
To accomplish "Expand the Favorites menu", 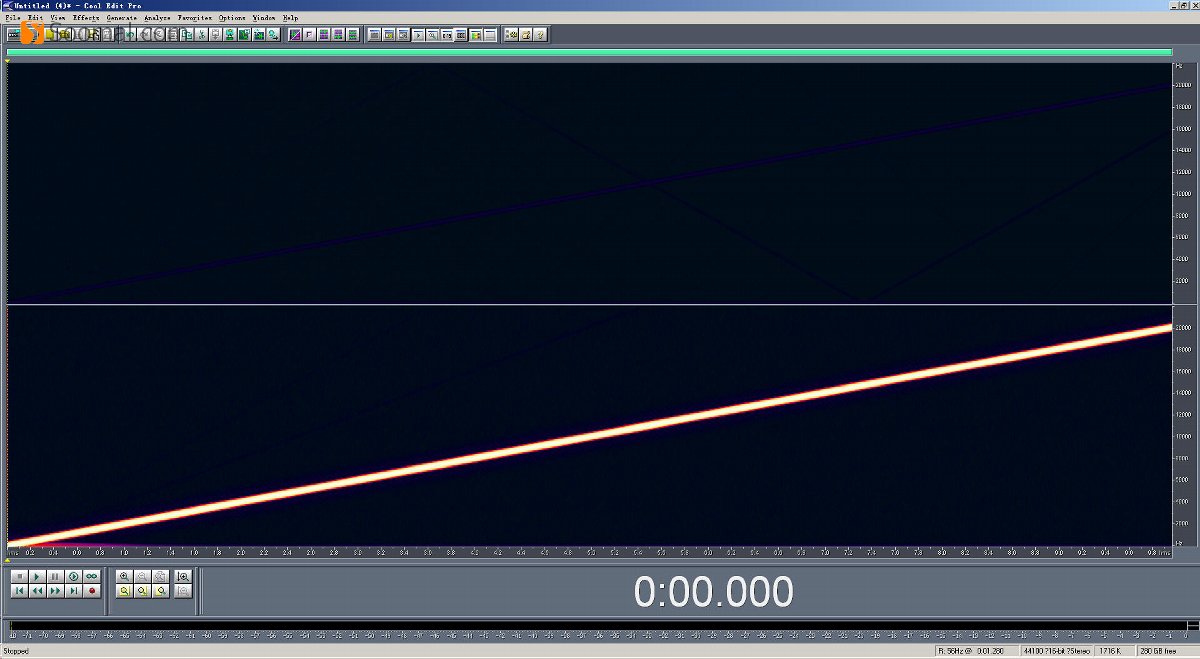I will [x=195, y=18].
